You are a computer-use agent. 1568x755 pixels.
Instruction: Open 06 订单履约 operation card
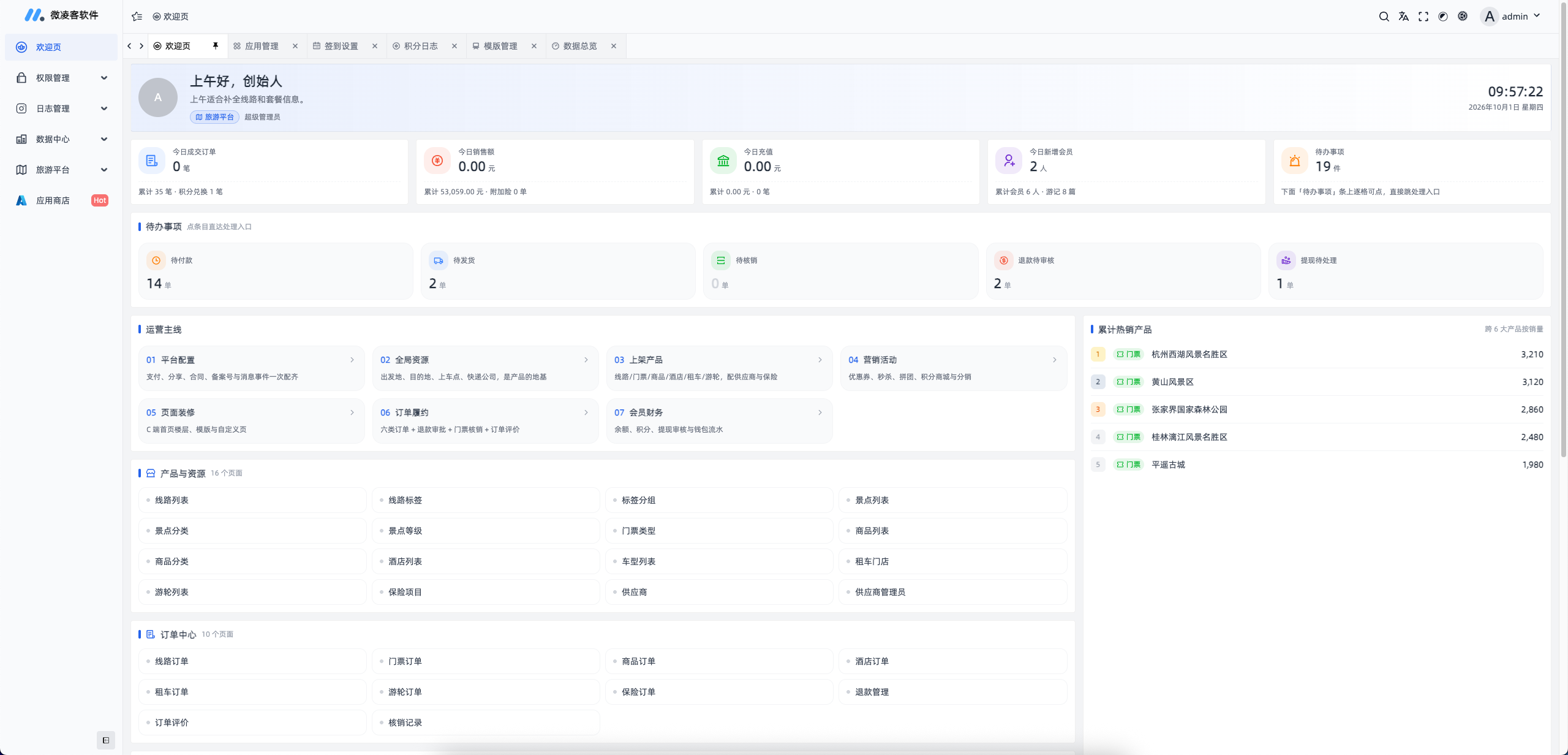(x=485, y=421)
